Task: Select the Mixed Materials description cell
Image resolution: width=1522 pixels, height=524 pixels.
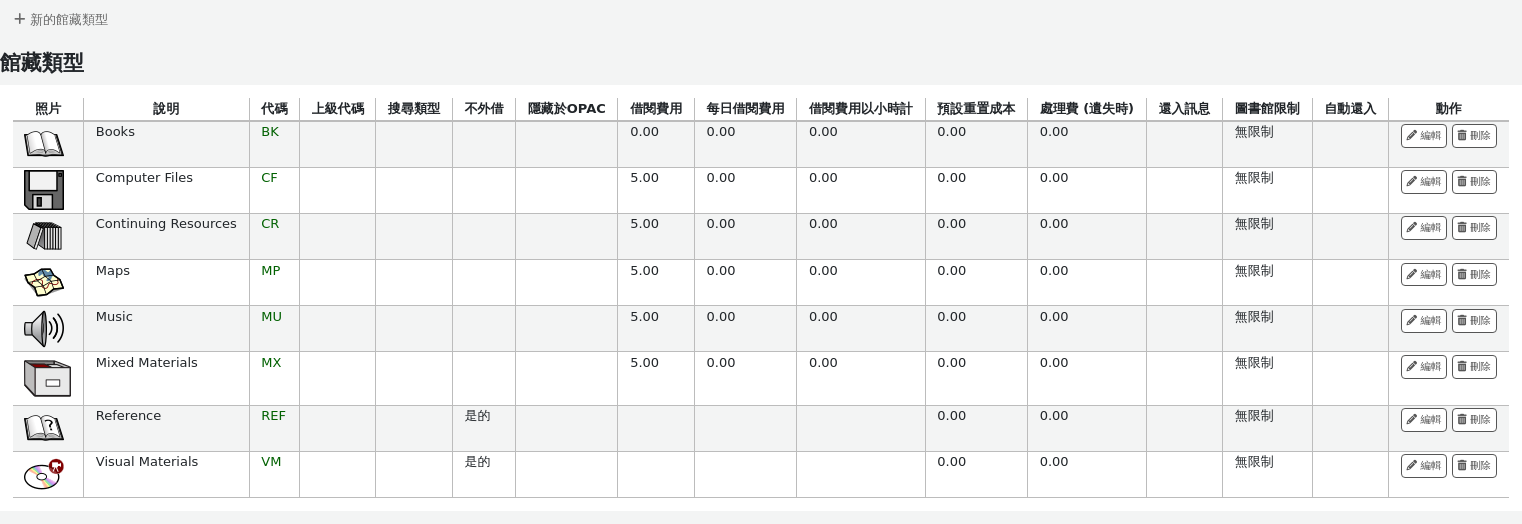Action: click(166, 379)
